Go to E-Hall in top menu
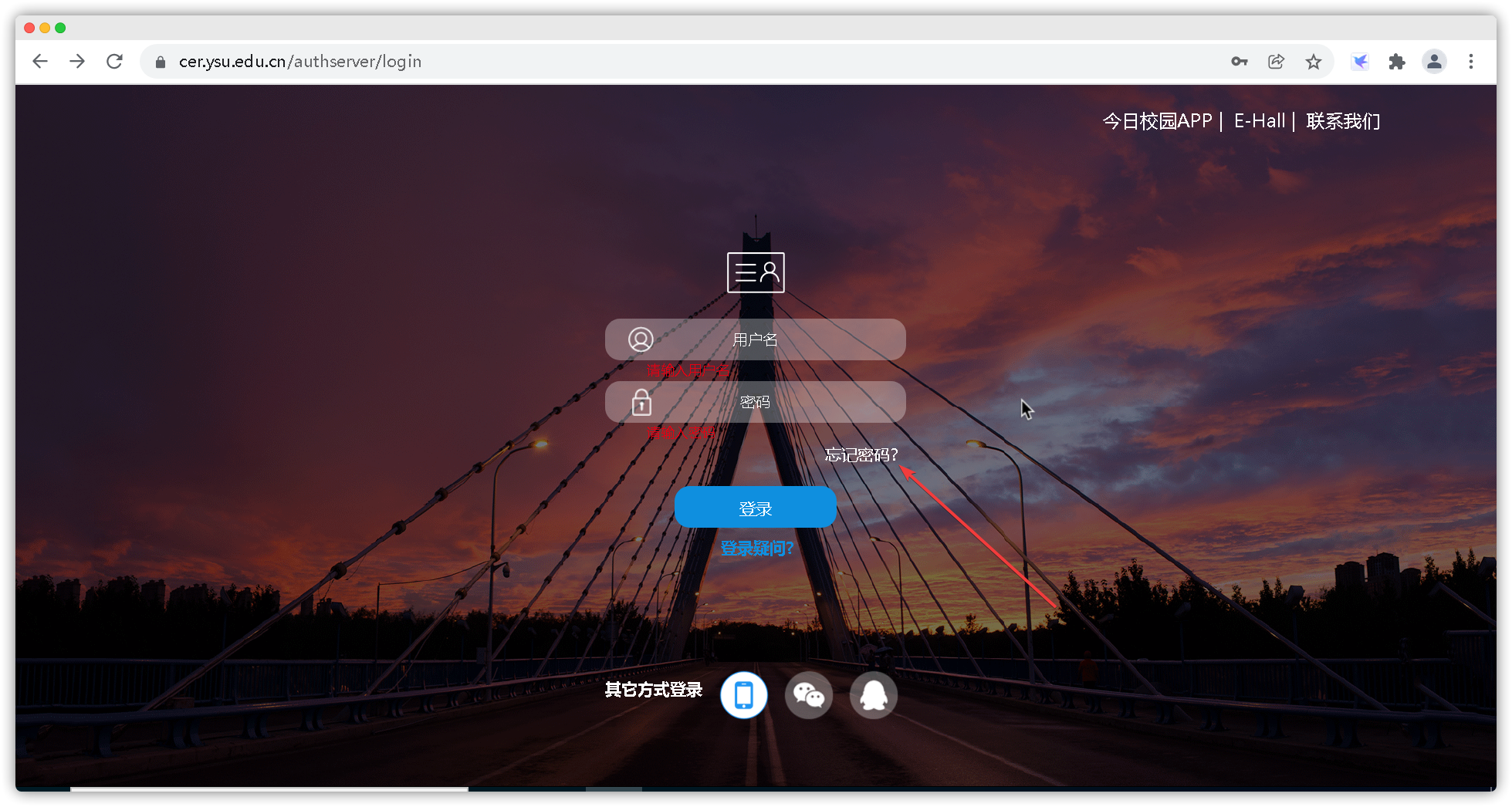The height and width of the screenshot is (807, 1512). coord(1259,121)
